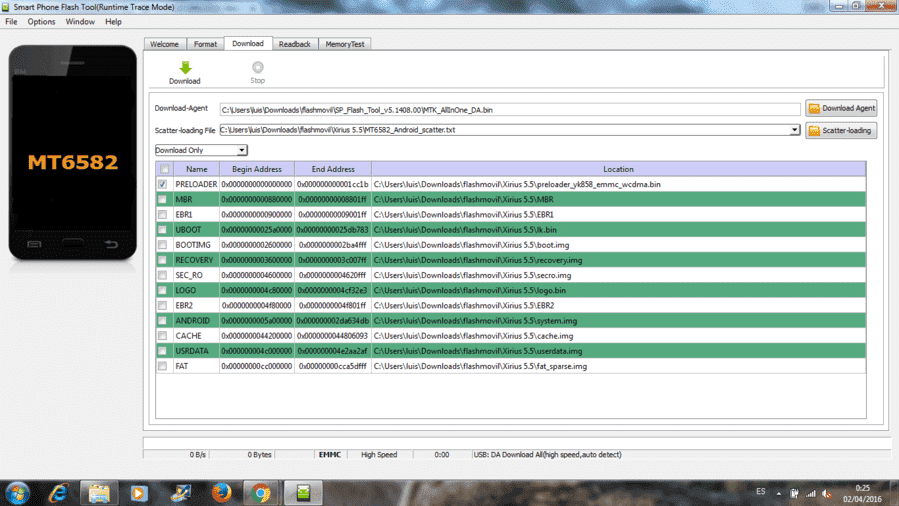Click the Begin Address column header

pyautogui.click(x=257, y=169)
